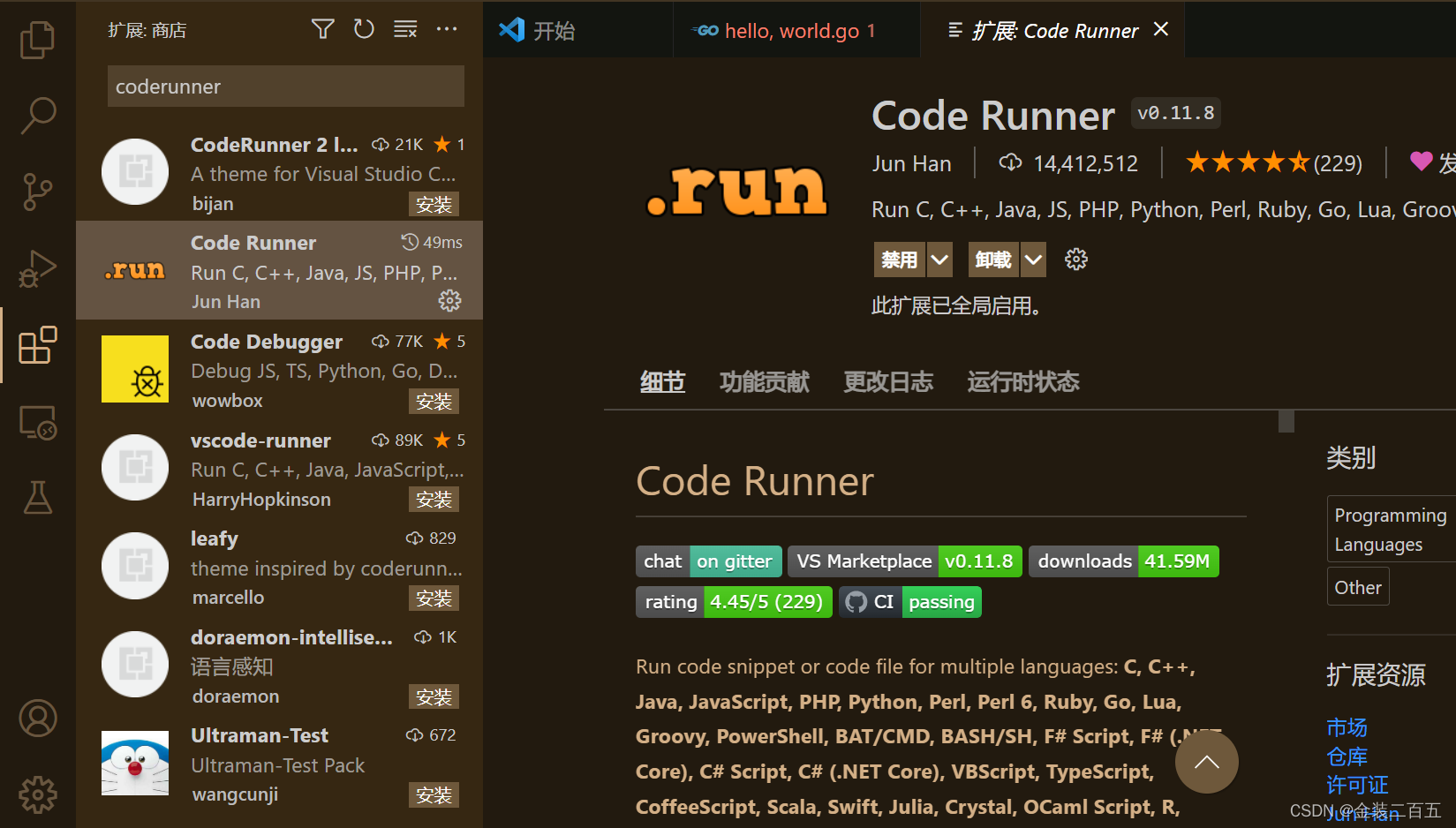This screenshot has height=828, width=1456.
Task: Click the v0.11.8 version label
Action: [1175, 113]
